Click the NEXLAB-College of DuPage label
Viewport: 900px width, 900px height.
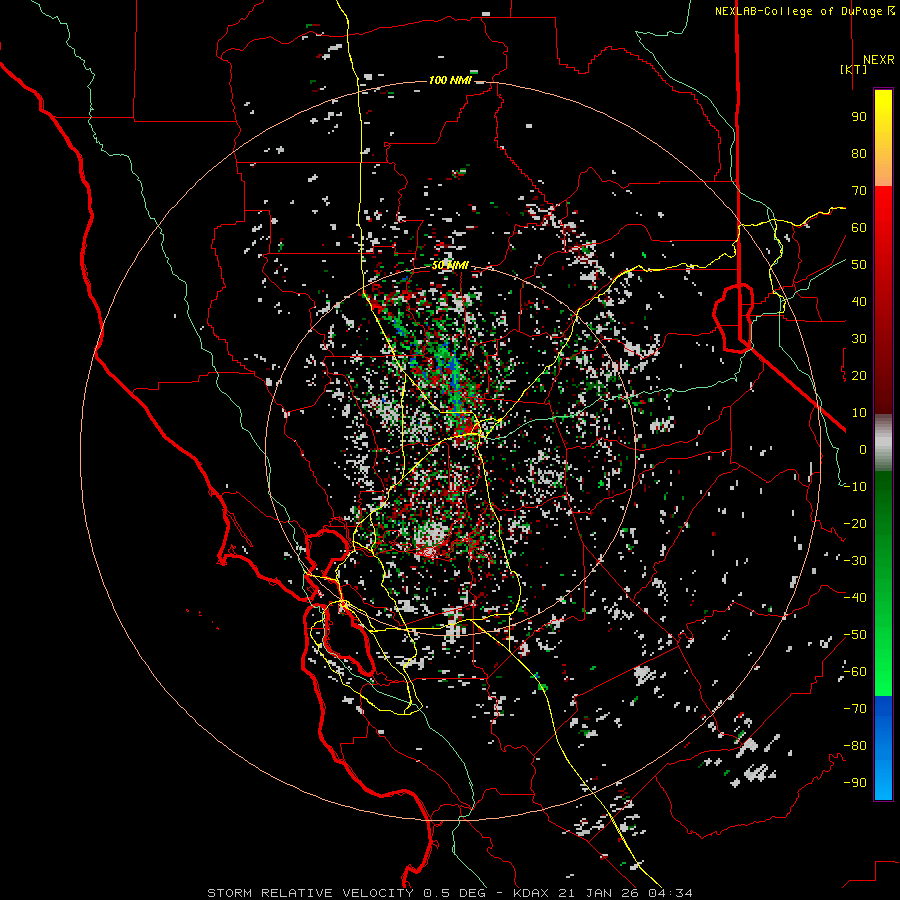(804, 11)
